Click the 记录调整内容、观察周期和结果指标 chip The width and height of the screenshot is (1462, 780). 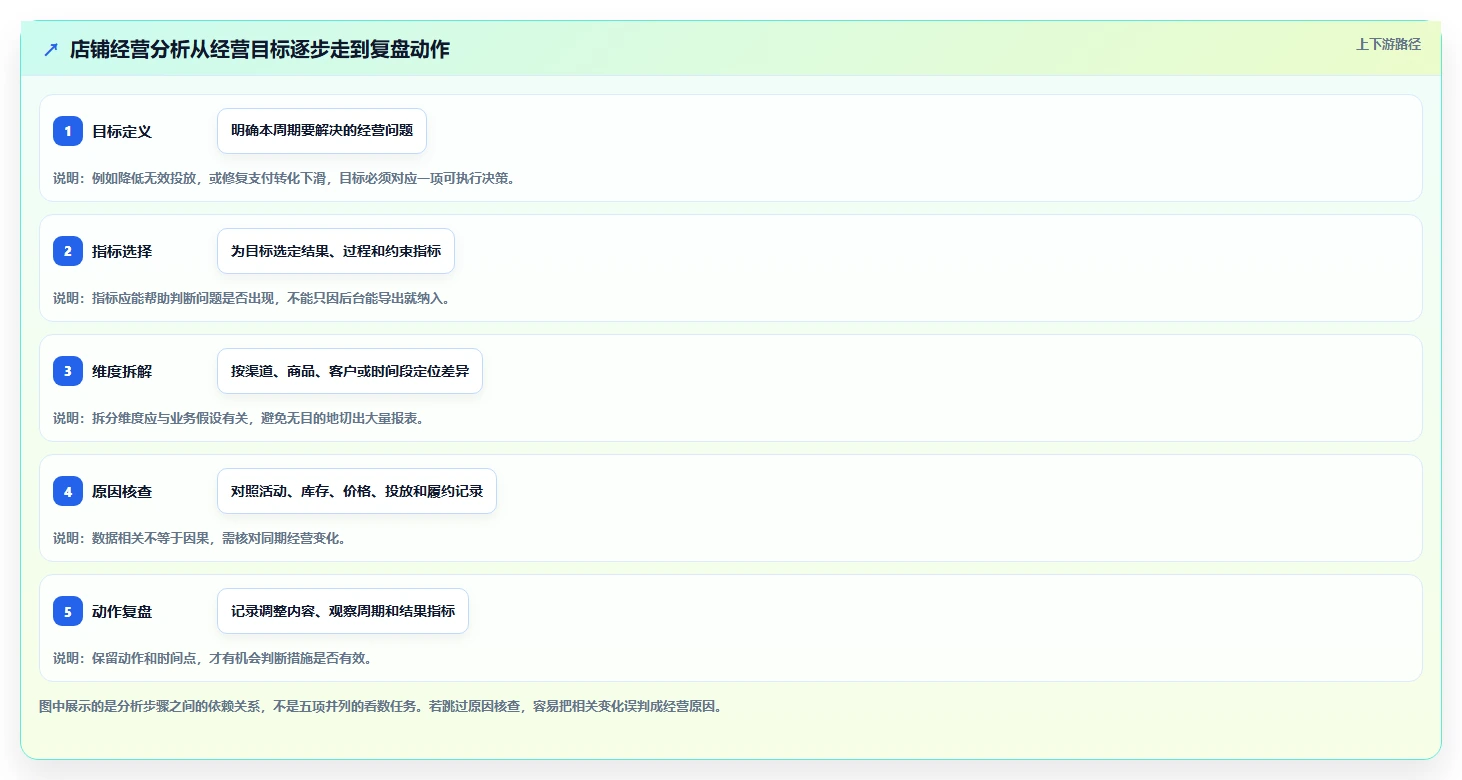pyautogui.click(x=343, y=611)
